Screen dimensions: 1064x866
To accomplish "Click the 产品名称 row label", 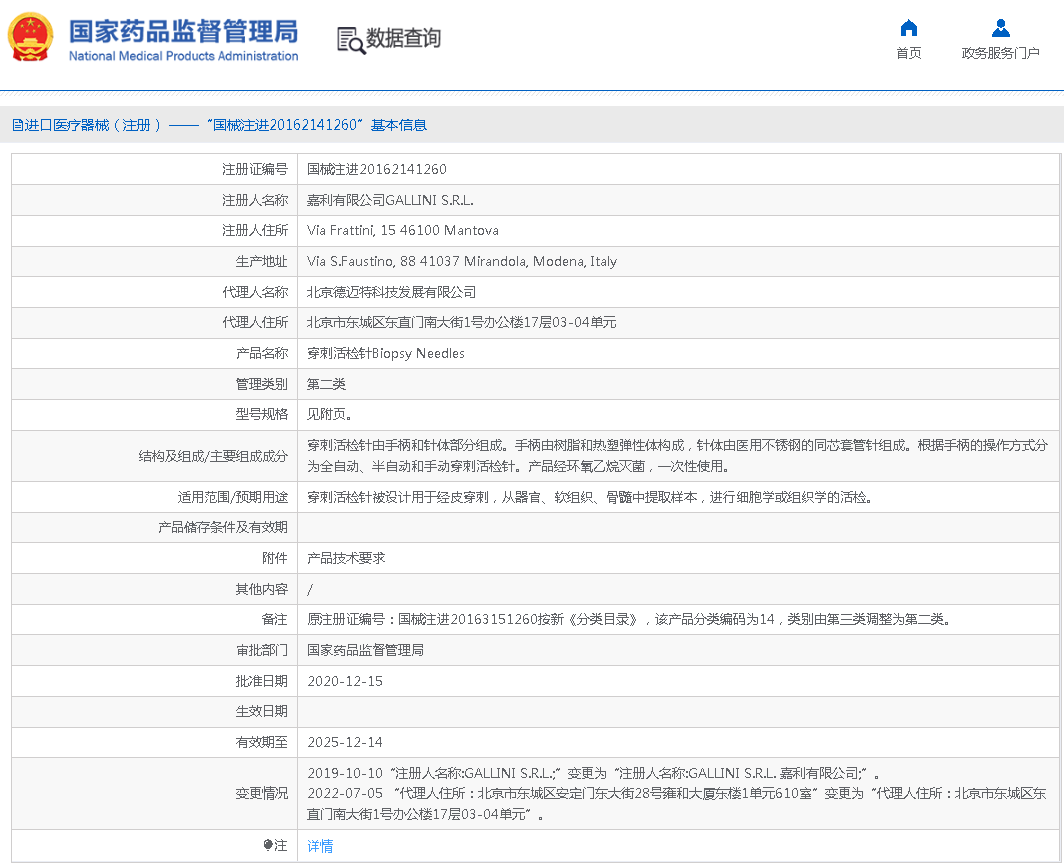I will tap(262, 354).
